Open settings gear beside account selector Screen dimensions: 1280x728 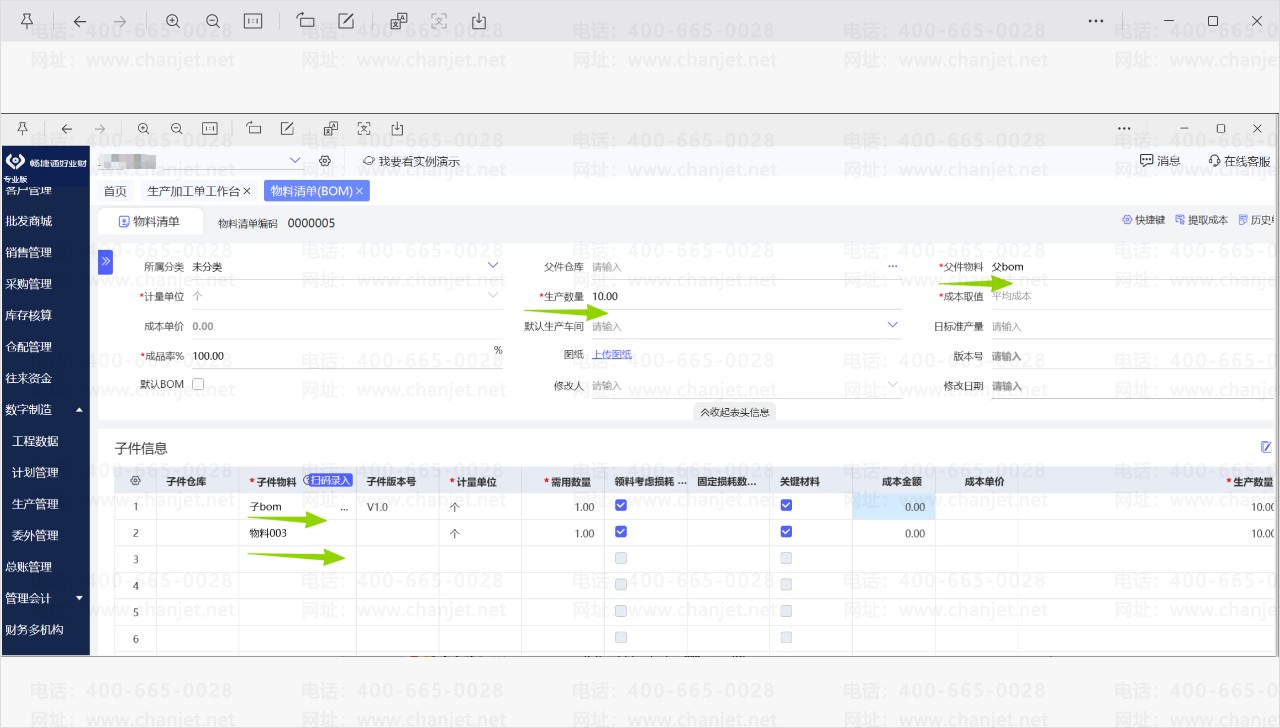click(325, 161)
